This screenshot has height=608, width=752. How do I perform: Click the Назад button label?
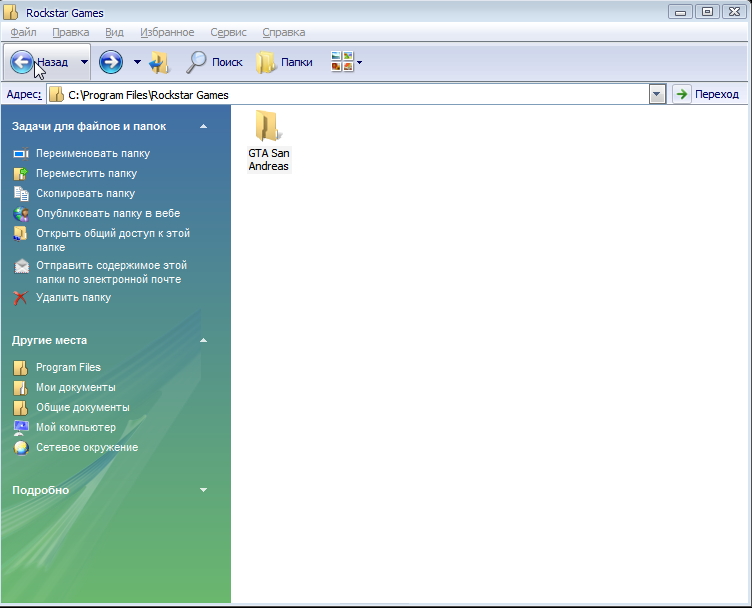(x=52, y=62)
